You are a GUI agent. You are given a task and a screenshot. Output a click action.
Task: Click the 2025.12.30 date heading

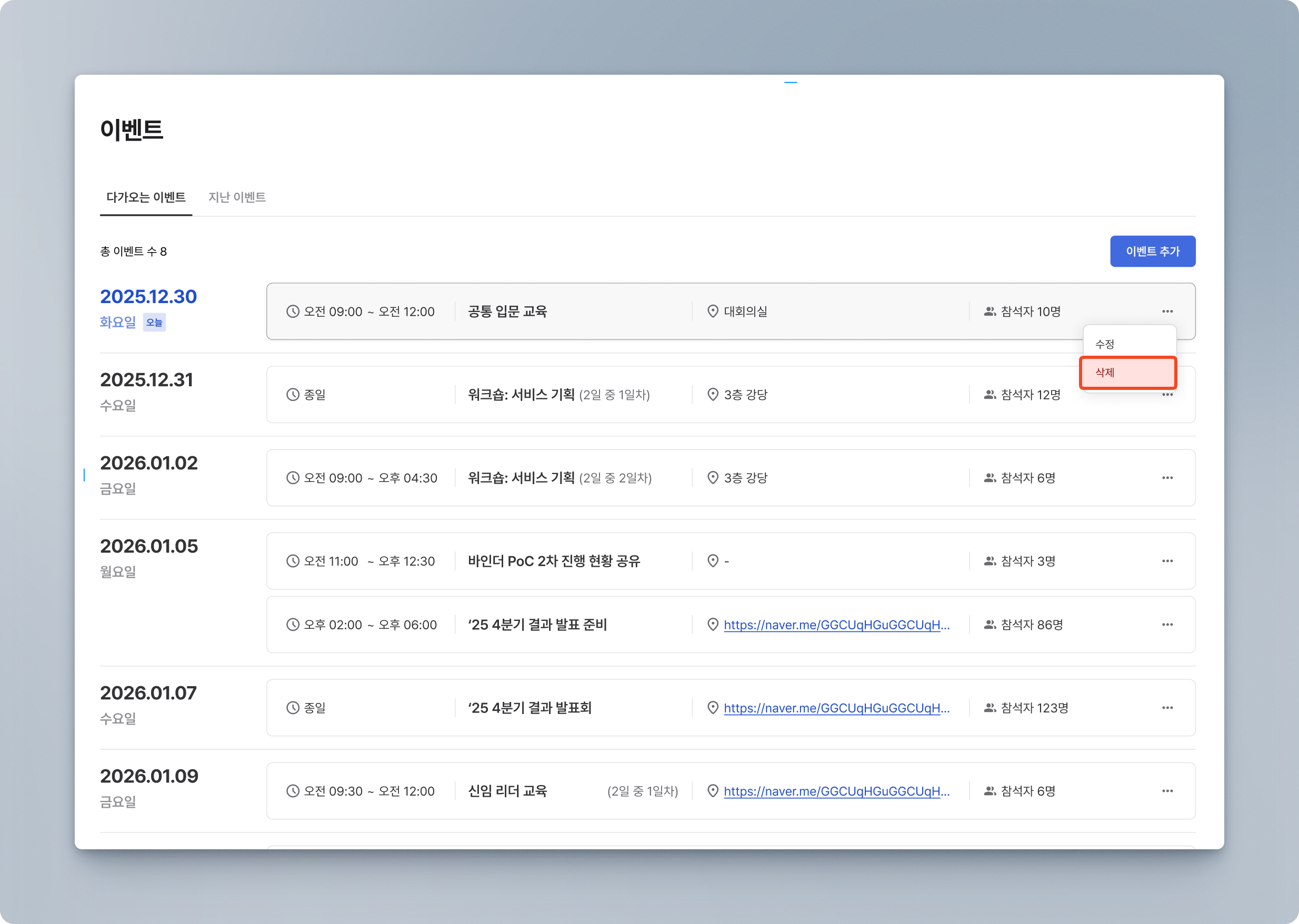click(x=148, y=296)
